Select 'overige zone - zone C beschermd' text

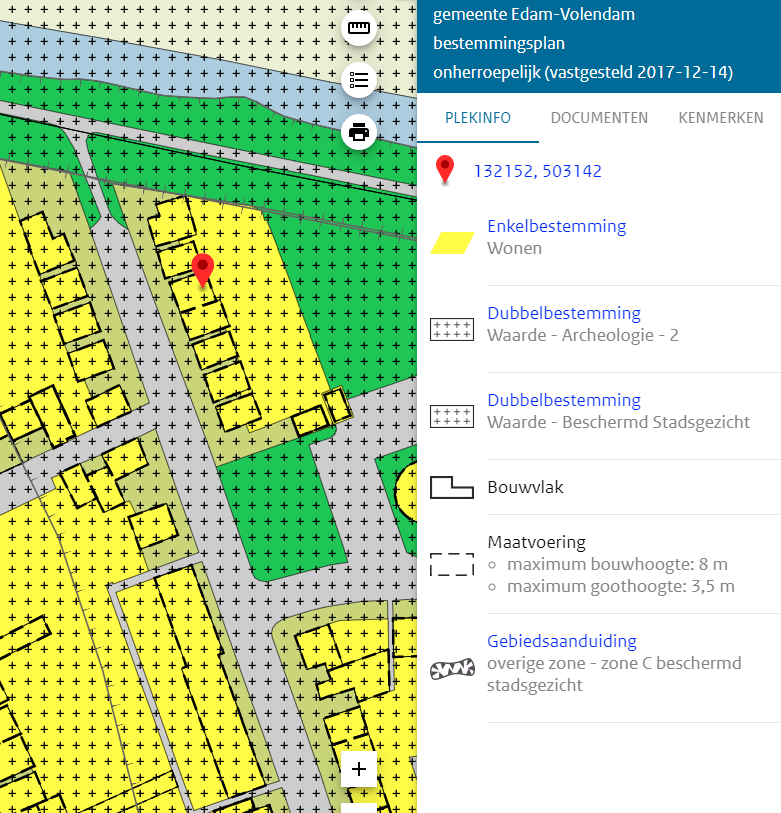[614, 663]
